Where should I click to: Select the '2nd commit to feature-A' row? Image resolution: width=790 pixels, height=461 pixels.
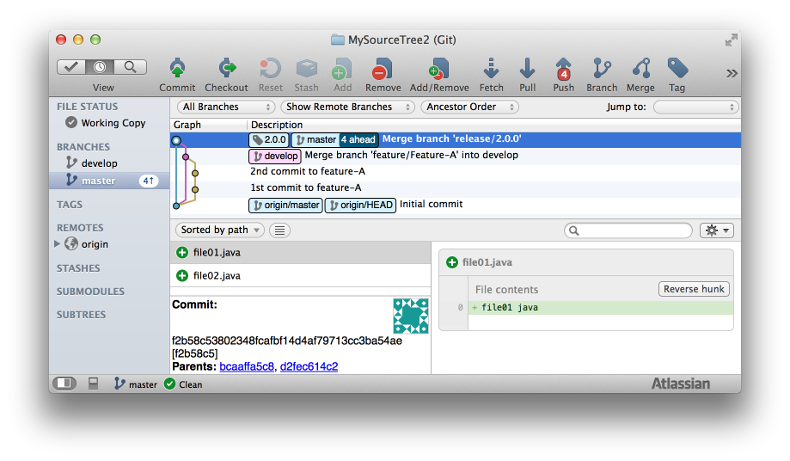pyautogui.click(x=455, y=172)
